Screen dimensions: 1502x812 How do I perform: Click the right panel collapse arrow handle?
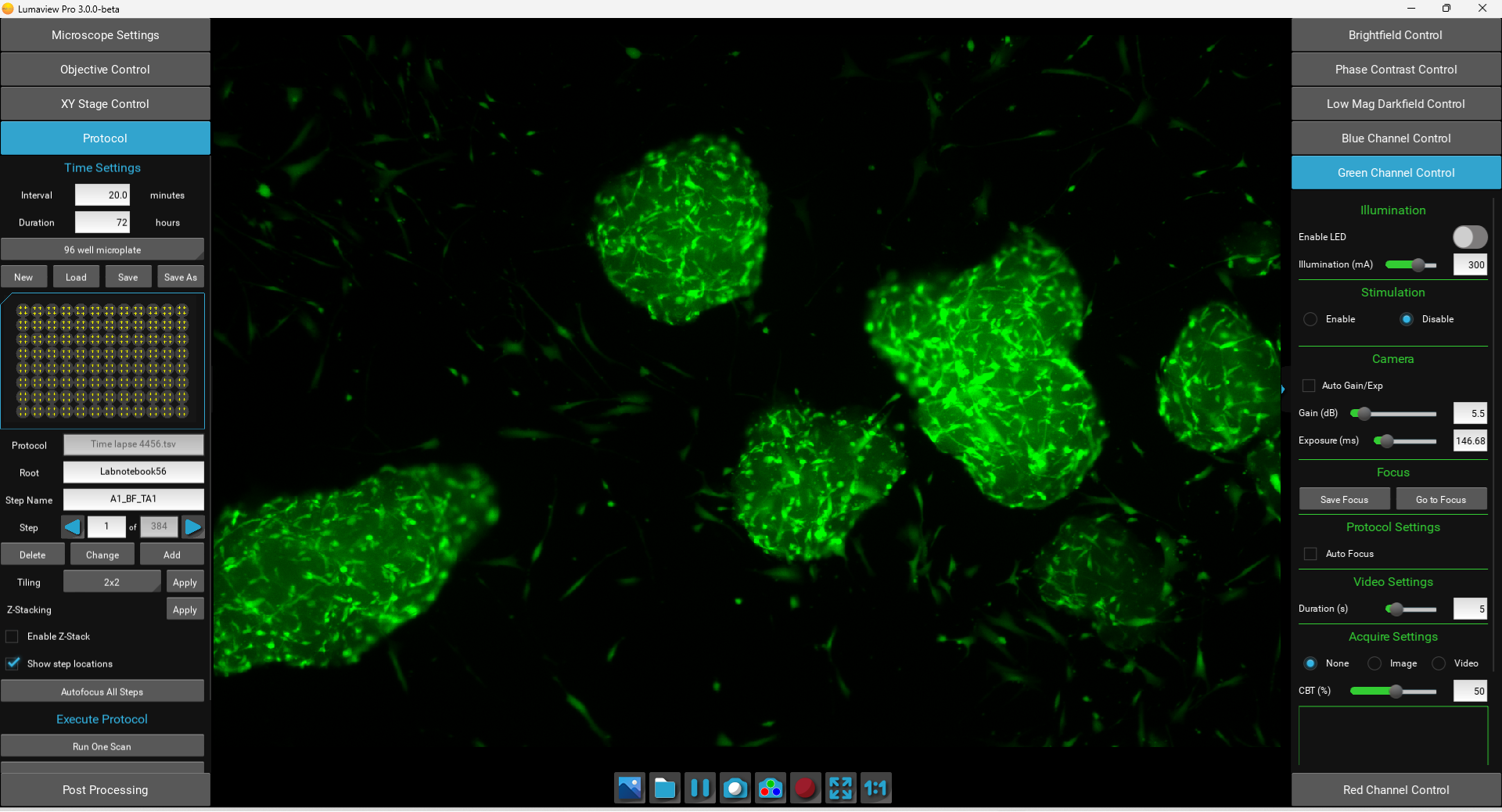(1284, 389)
